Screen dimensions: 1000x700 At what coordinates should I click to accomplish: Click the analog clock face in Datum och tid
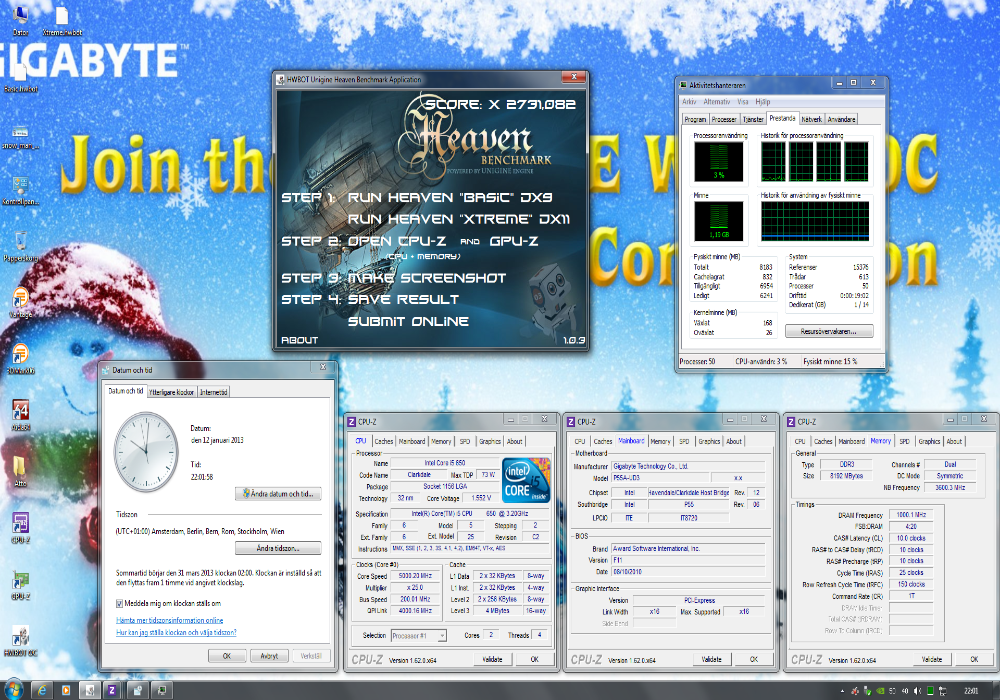coord(147,451)
